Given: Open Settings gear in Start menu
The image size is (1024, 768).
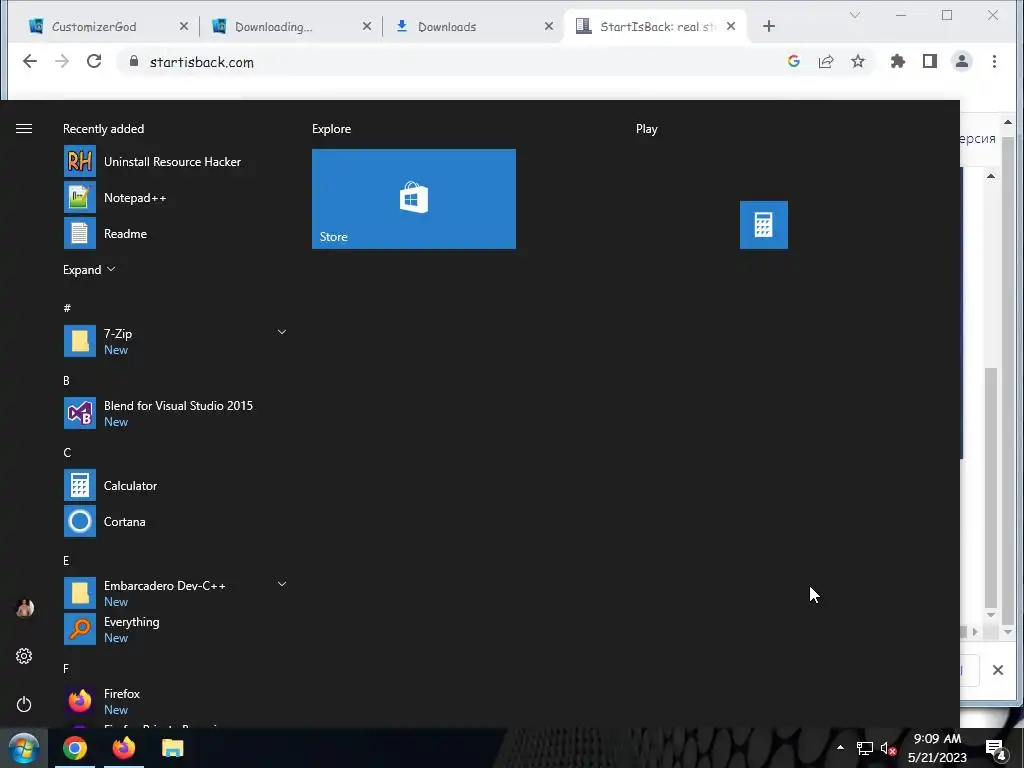Looking at the screenshot, I should pos(24,656).
